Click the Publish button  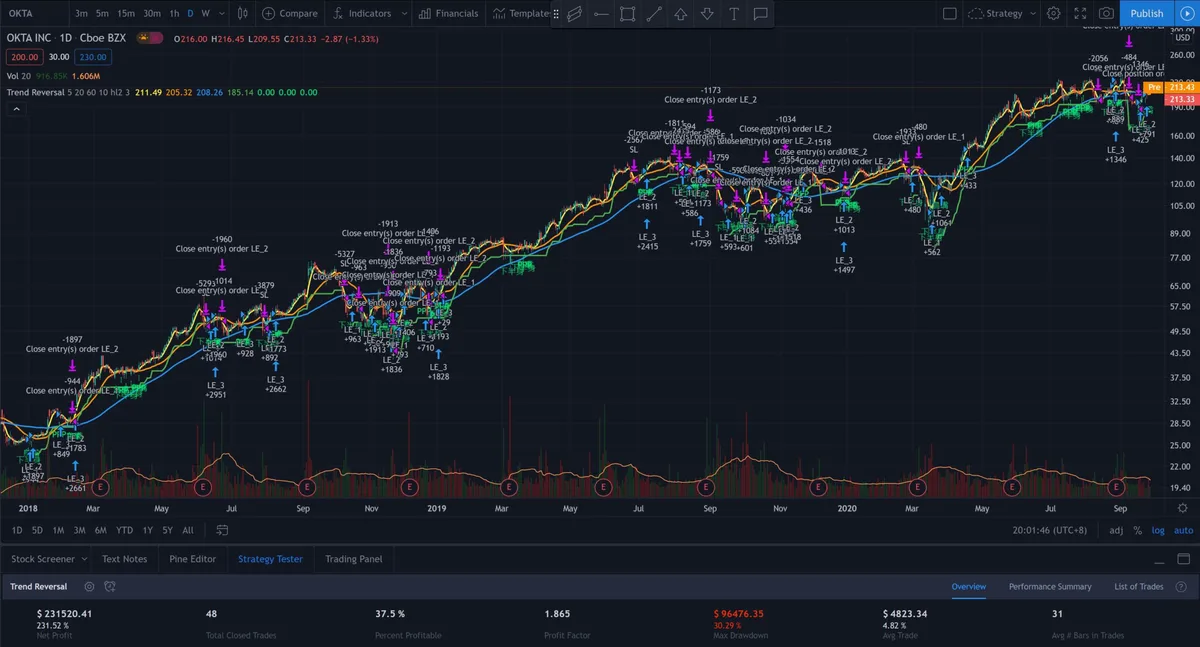(1146, 13)
